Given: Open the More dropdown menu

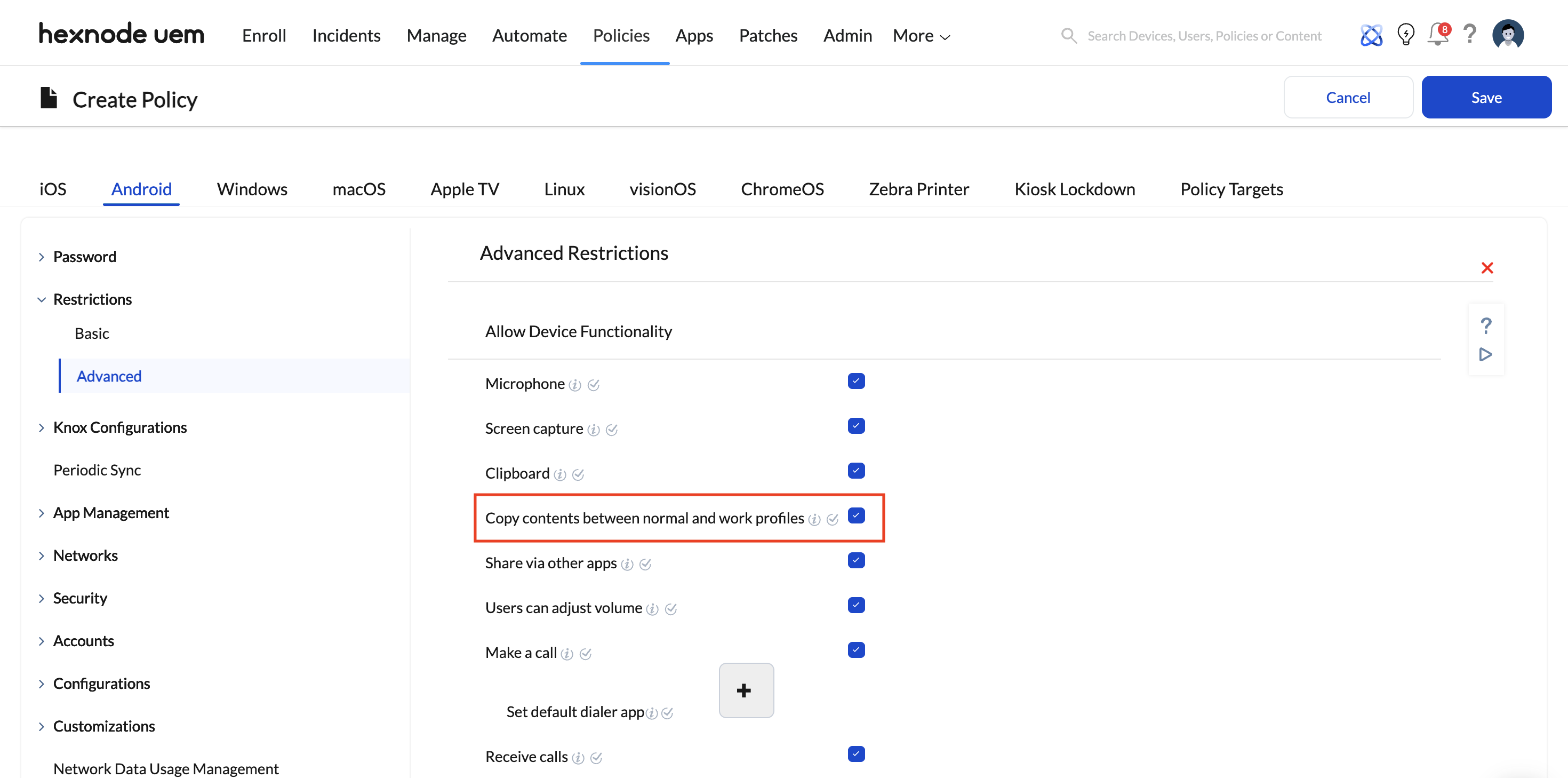Looking at the screenshot, I should [921, 36].
